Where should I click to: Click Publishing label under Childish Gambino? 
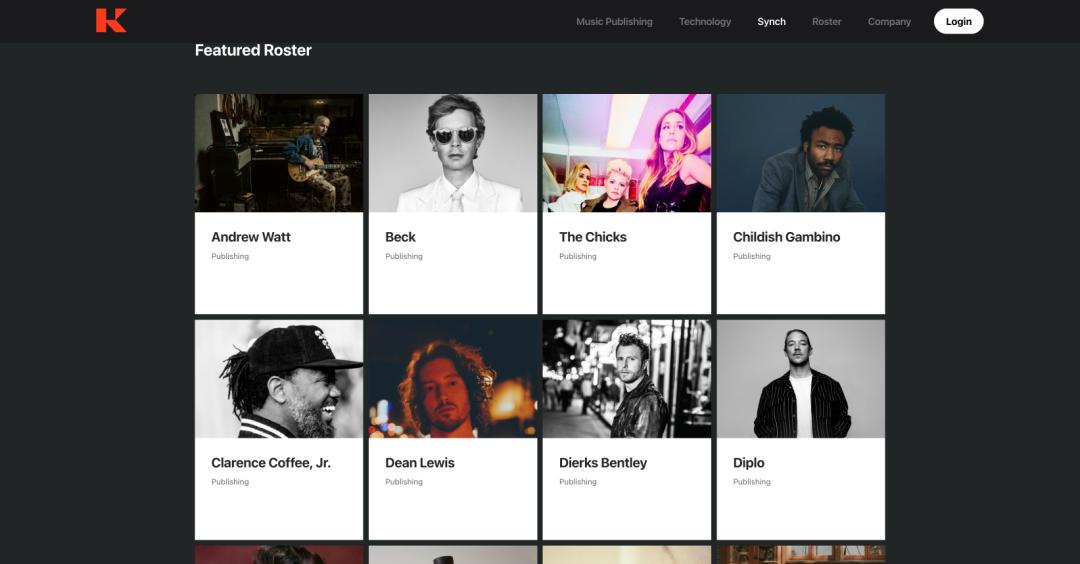point(751,256)
